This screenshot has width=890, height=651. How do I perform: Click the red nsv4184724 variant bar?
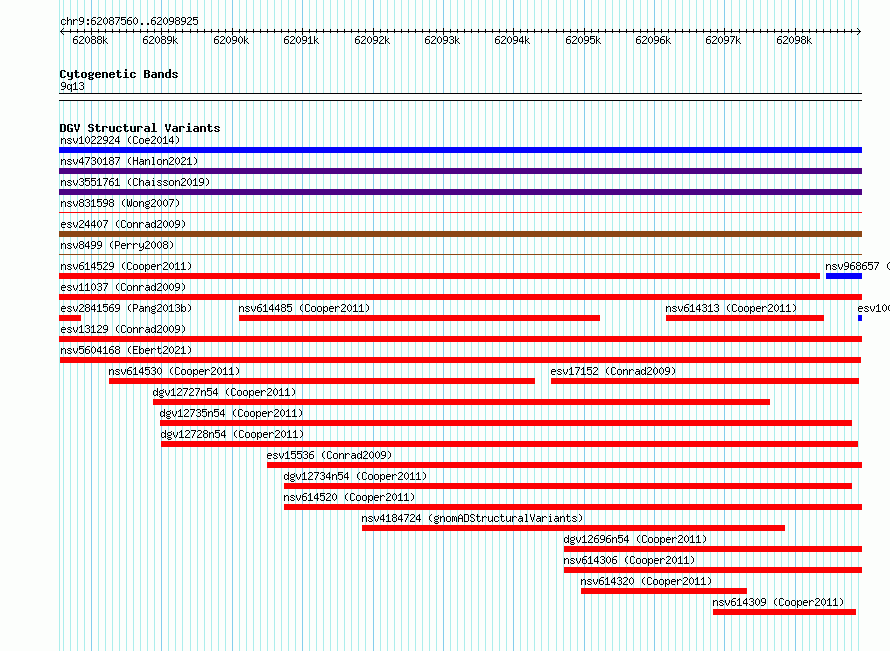tap(573, 528)
